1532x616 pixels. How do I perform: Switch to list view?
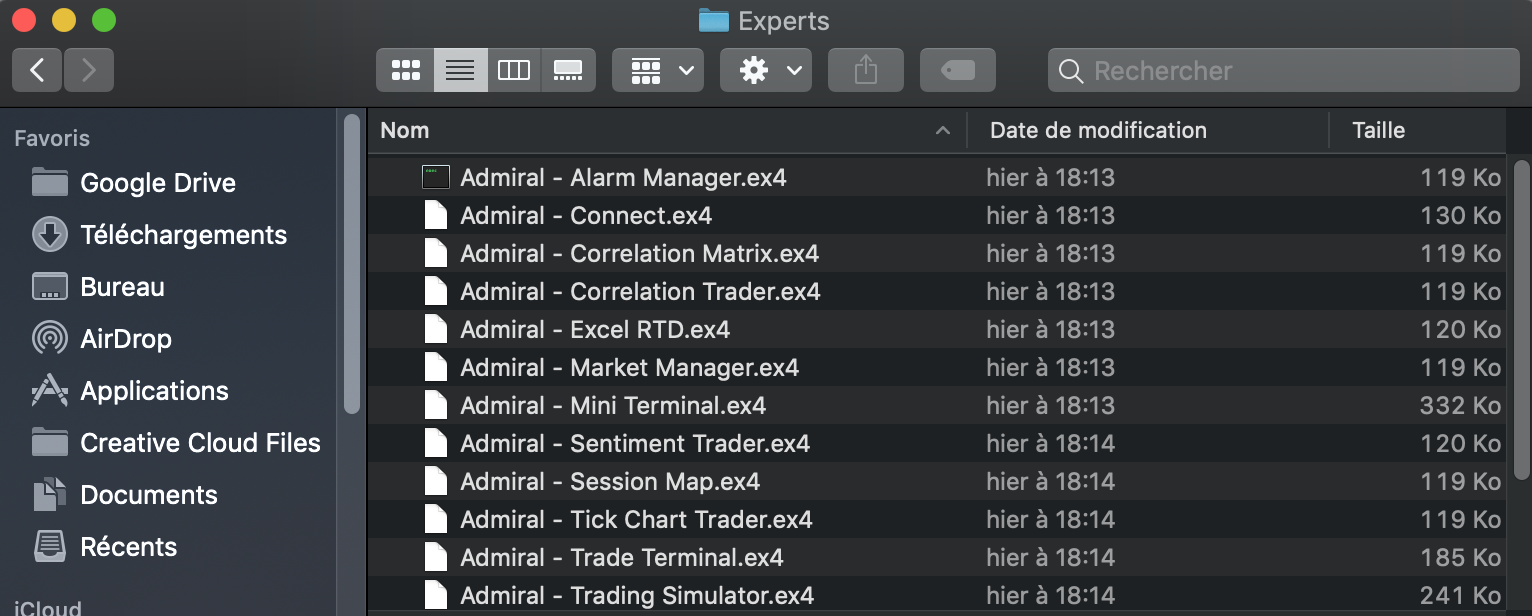[x=460, y=70]
